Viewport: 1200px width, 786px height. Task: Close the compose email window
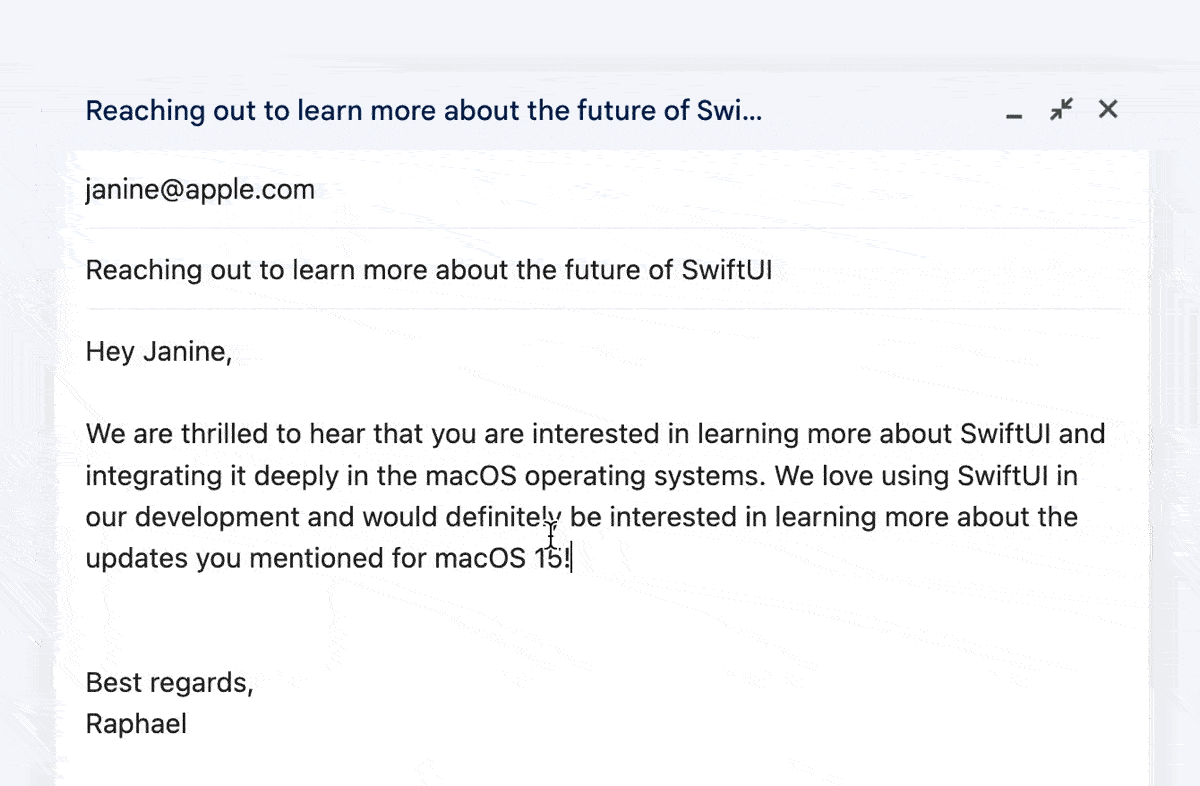click(1108, 109)
